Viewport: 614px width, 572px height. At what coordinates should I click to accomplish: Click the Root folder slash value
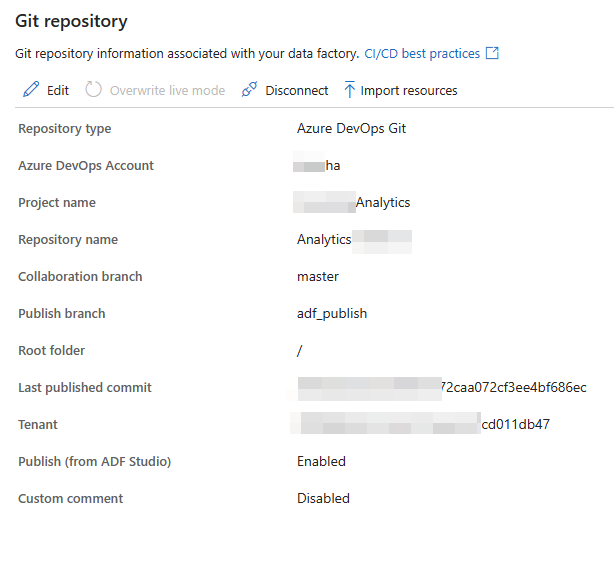click(300, 351)
